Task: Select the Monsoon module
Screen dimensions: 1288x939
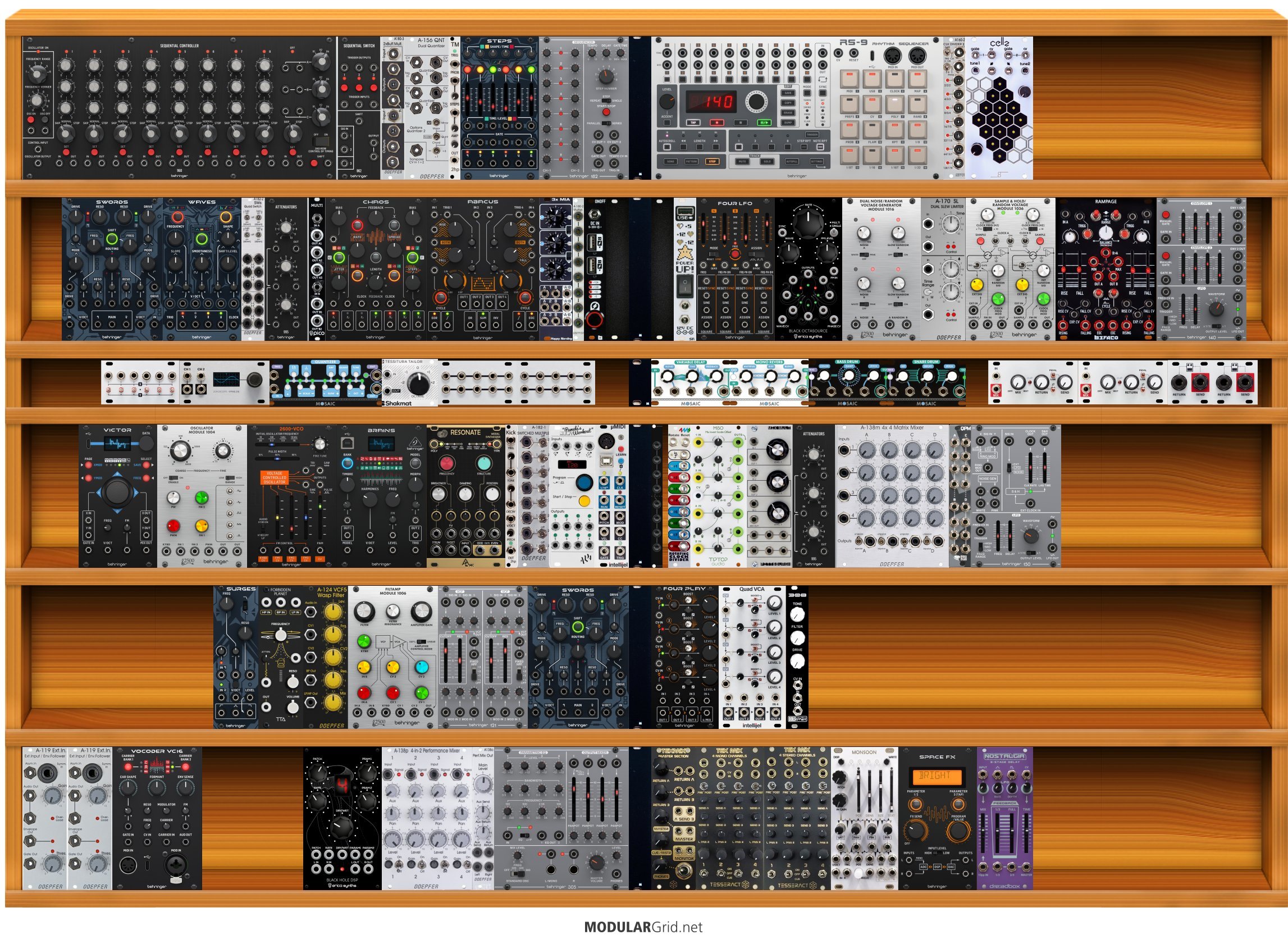Action: pos(864,818)
